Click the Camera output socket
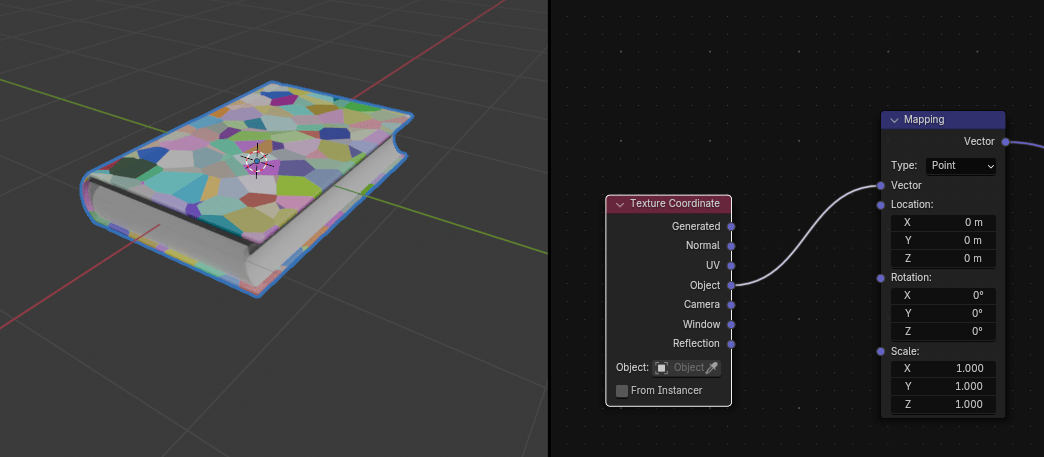Screen dimensions: 1044x457 pos(731,305)
